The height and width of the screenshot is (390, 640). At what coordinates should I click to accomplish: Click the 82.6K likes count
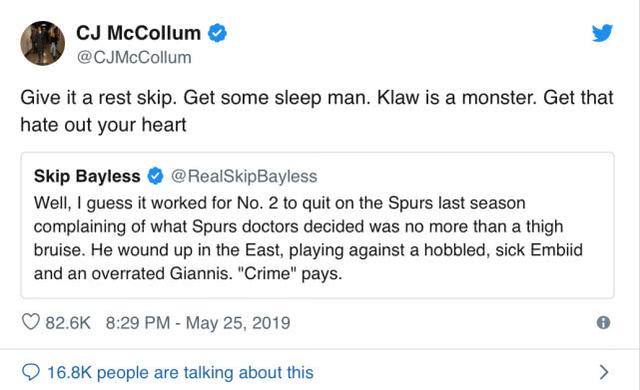point(68,323)
